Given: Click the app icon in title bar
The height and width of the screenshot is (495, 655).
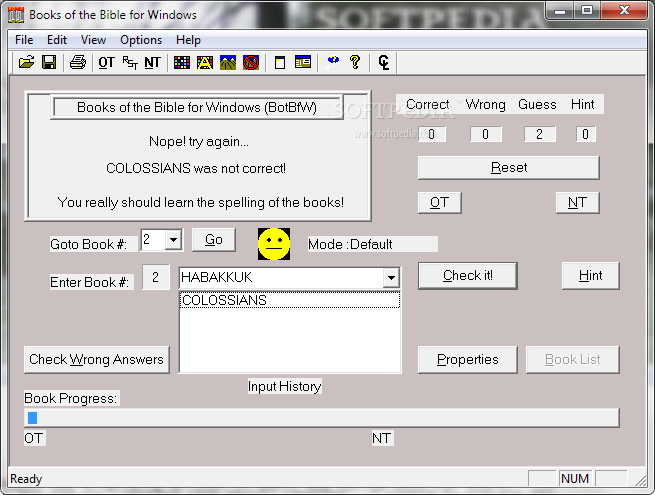Looking at the screenshot, I should click(x=16, y=15).
